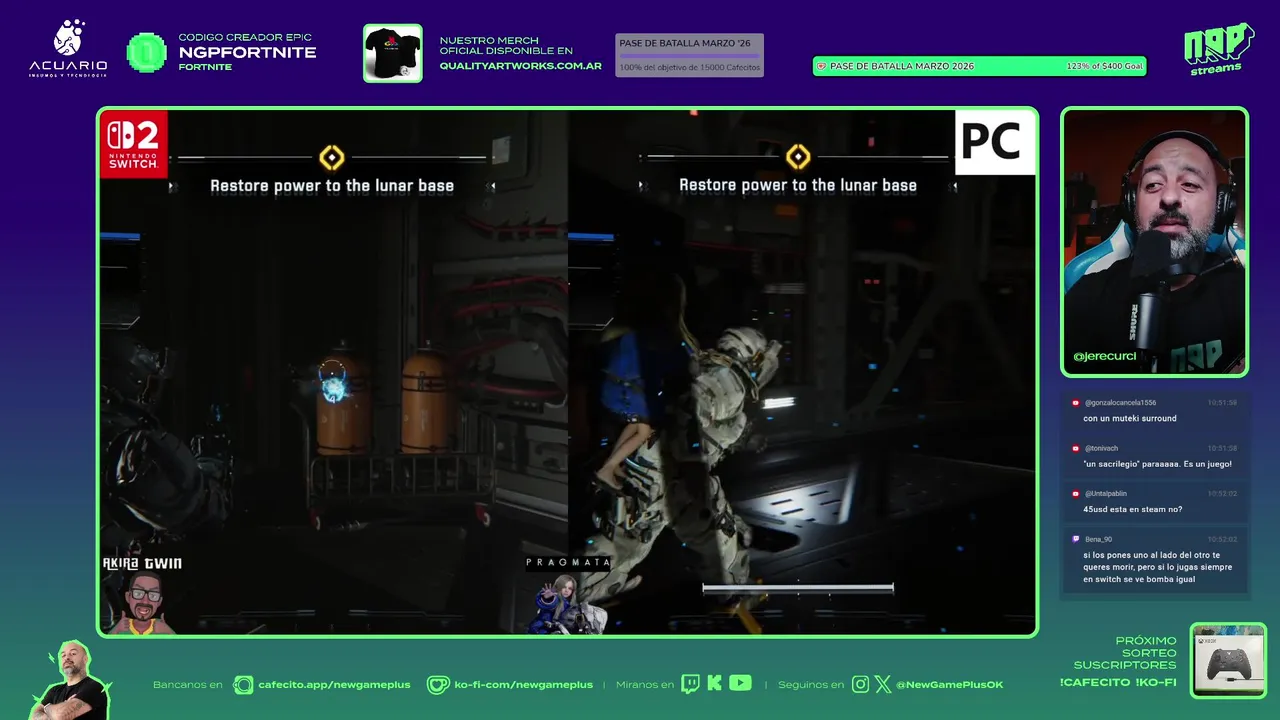The height and width of the screenshot is (720, 1280).
Task: Click the NGP streams logo
Action: 1218,49
